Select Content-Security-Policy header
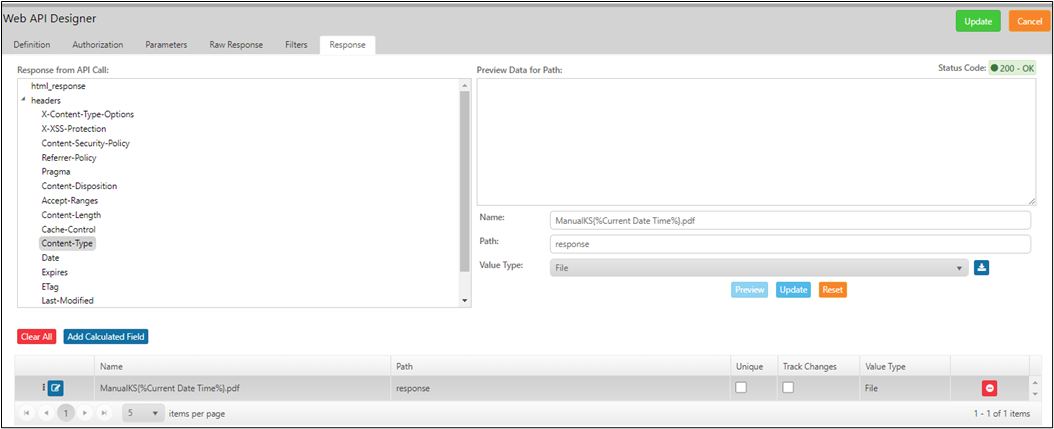This screenshot has width=1054, height=429. click(x=85, y=143)
